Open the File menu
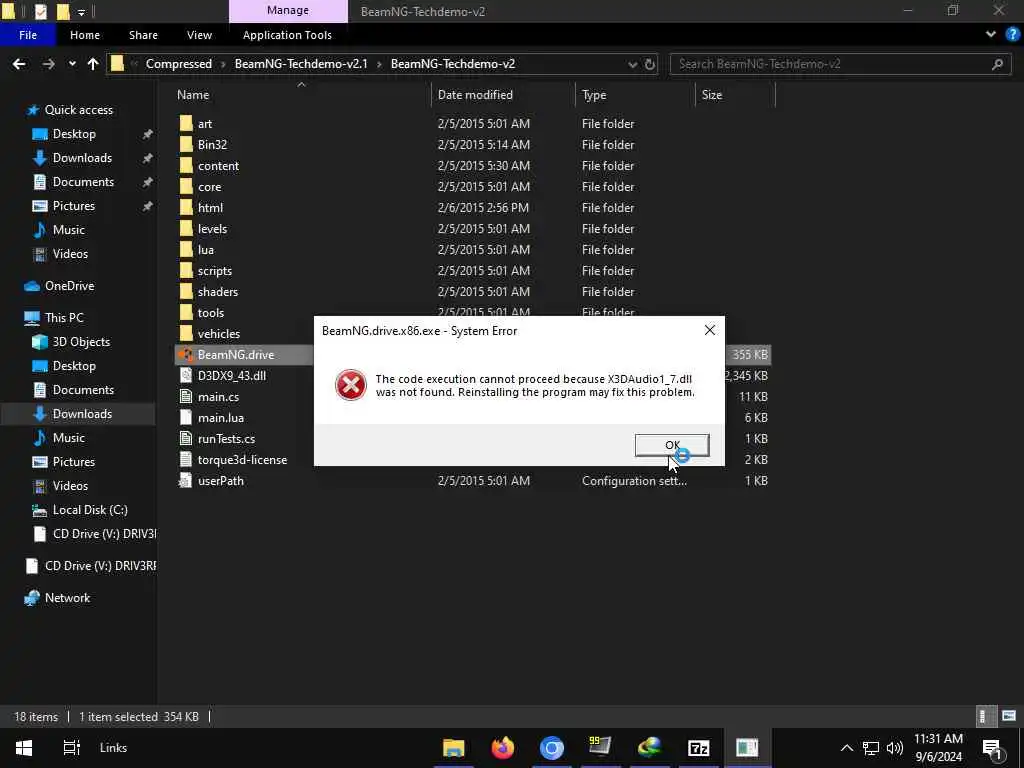This screenshot has height=768, width=1024. tap(27, 35)
